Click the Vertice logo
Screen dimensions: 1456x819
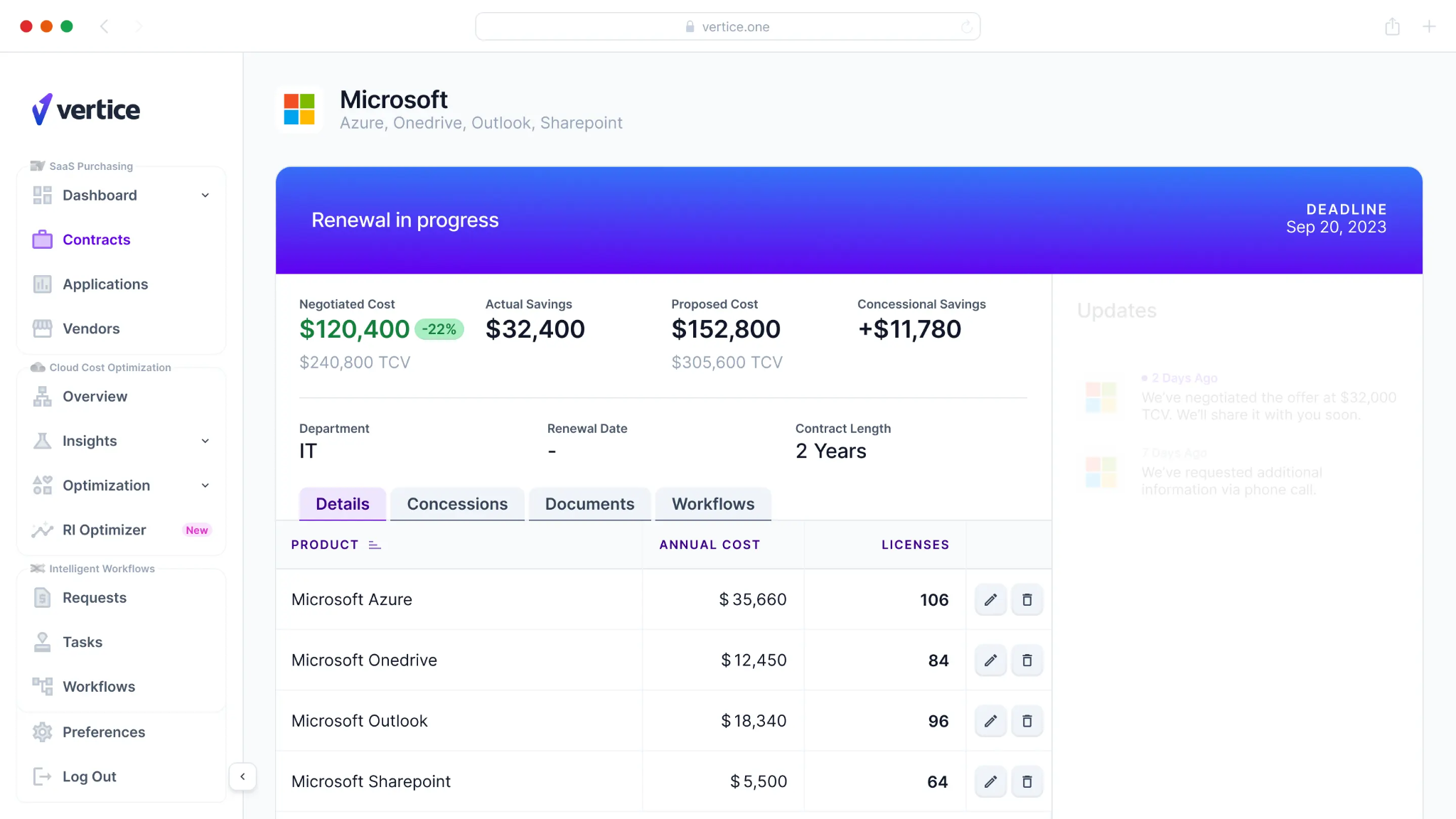tap(85, 109)
